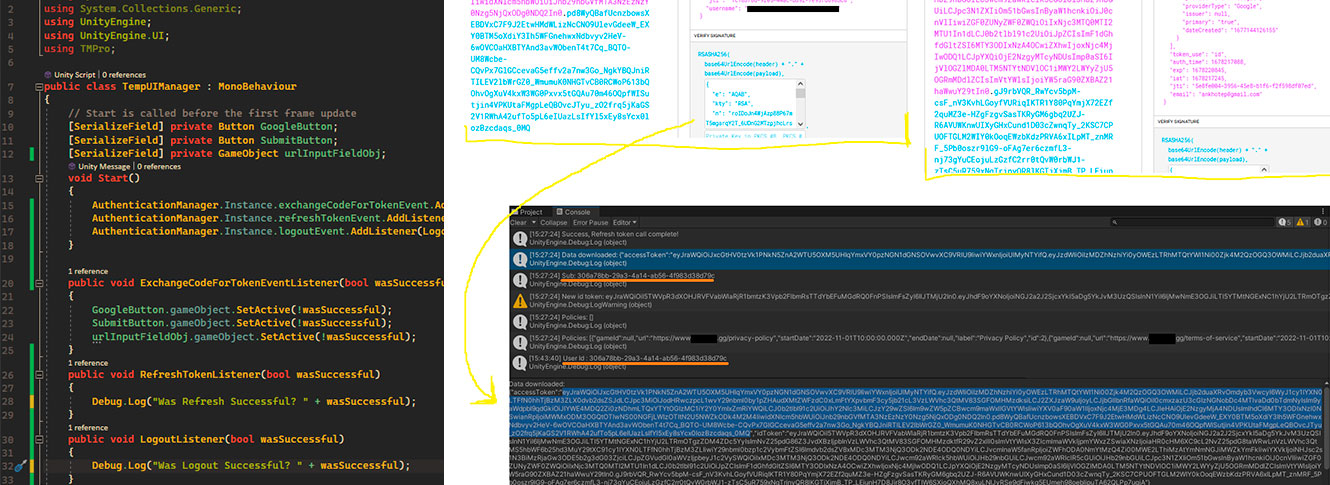Click info icon of the 'User Id' log
The height and width of the screenshot is (485, 1330).
(x=518, y=363)
